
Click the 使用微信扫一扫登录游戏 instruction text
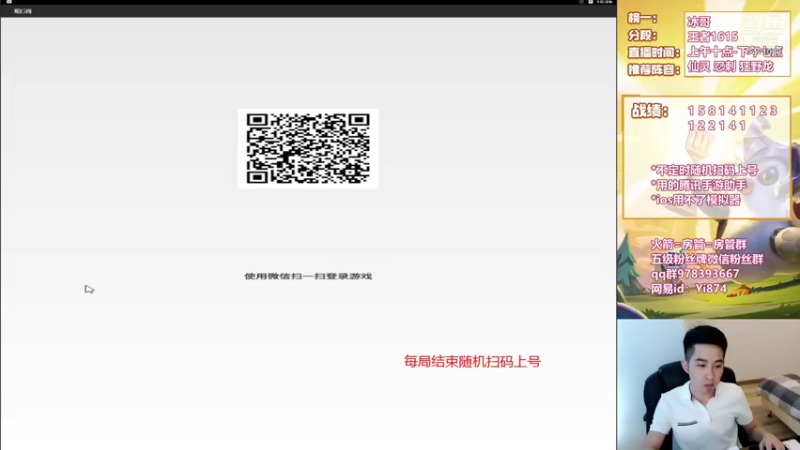coord(308,276)
